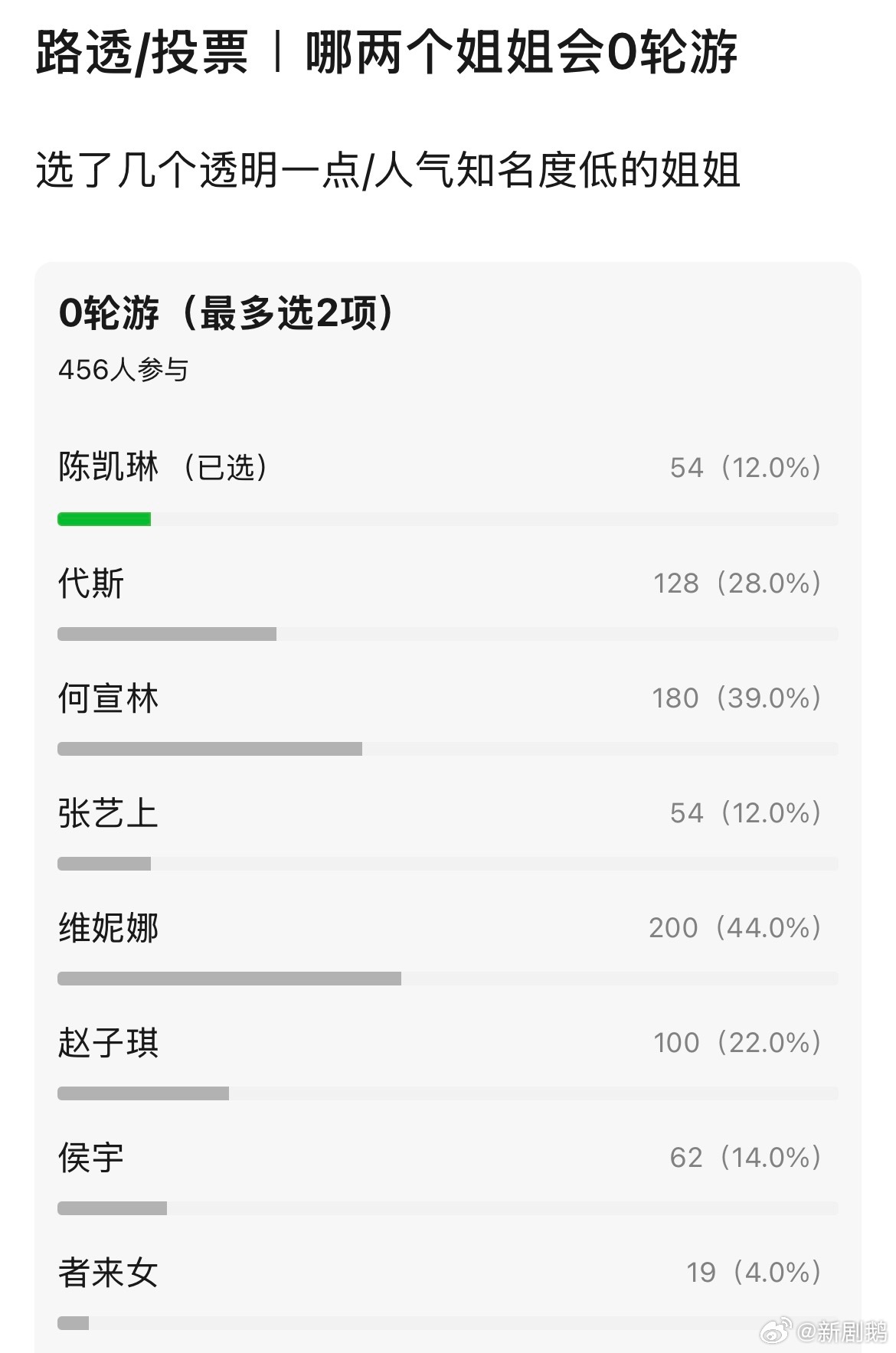The height and width of the screenshot is (1353, 896).
Task: Click post title 路透/投票 哪两个姐姐会0轮游
Action: (387, 54)
